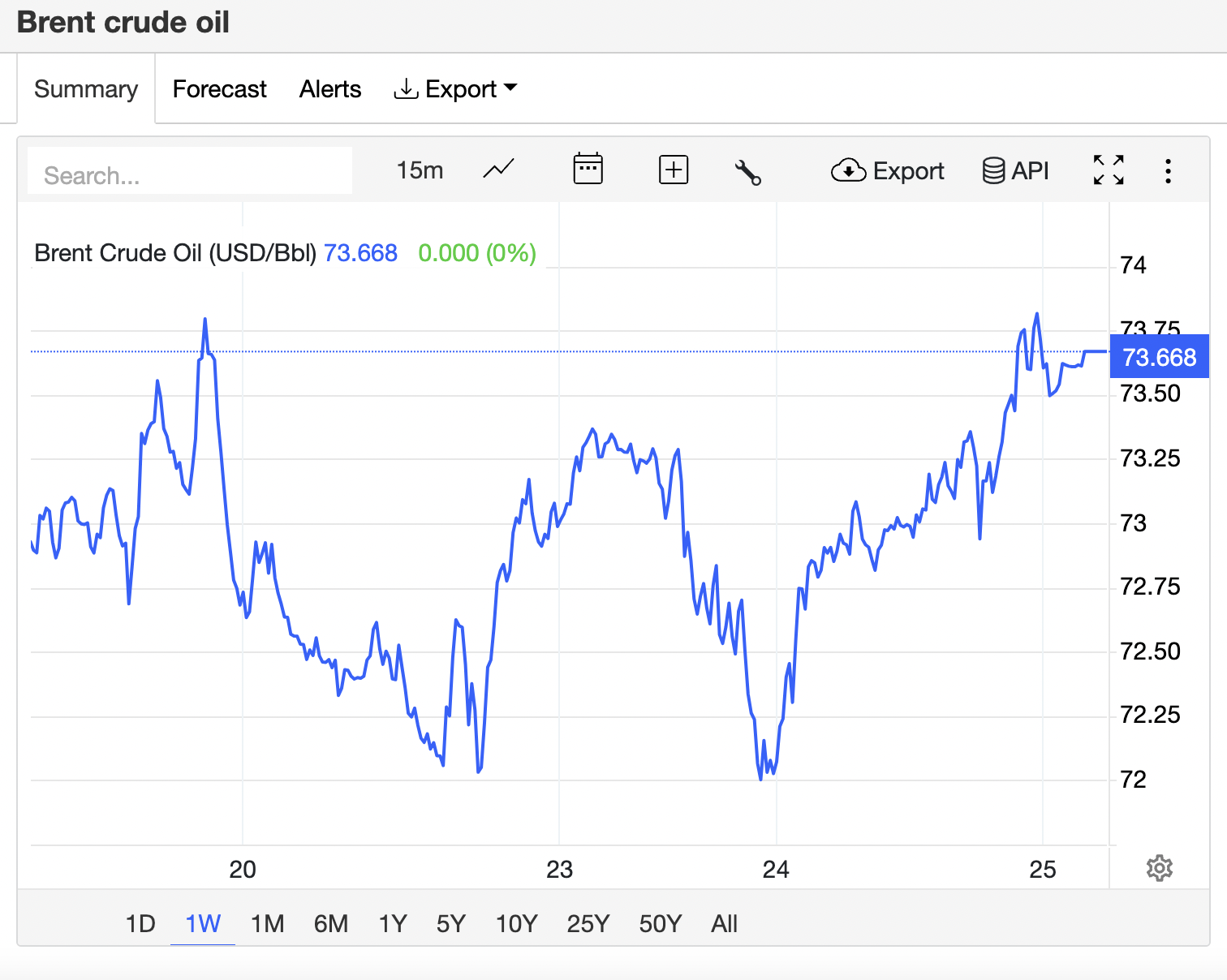Select the 25Y time range

588,924
